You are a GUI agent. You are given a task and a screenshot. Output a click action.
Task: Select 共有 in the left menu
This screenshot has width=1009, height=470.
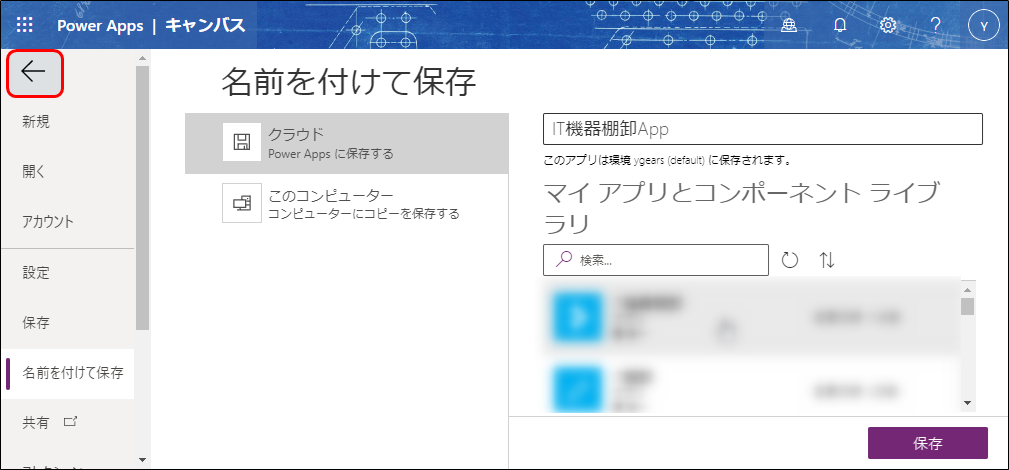point(35,423)
